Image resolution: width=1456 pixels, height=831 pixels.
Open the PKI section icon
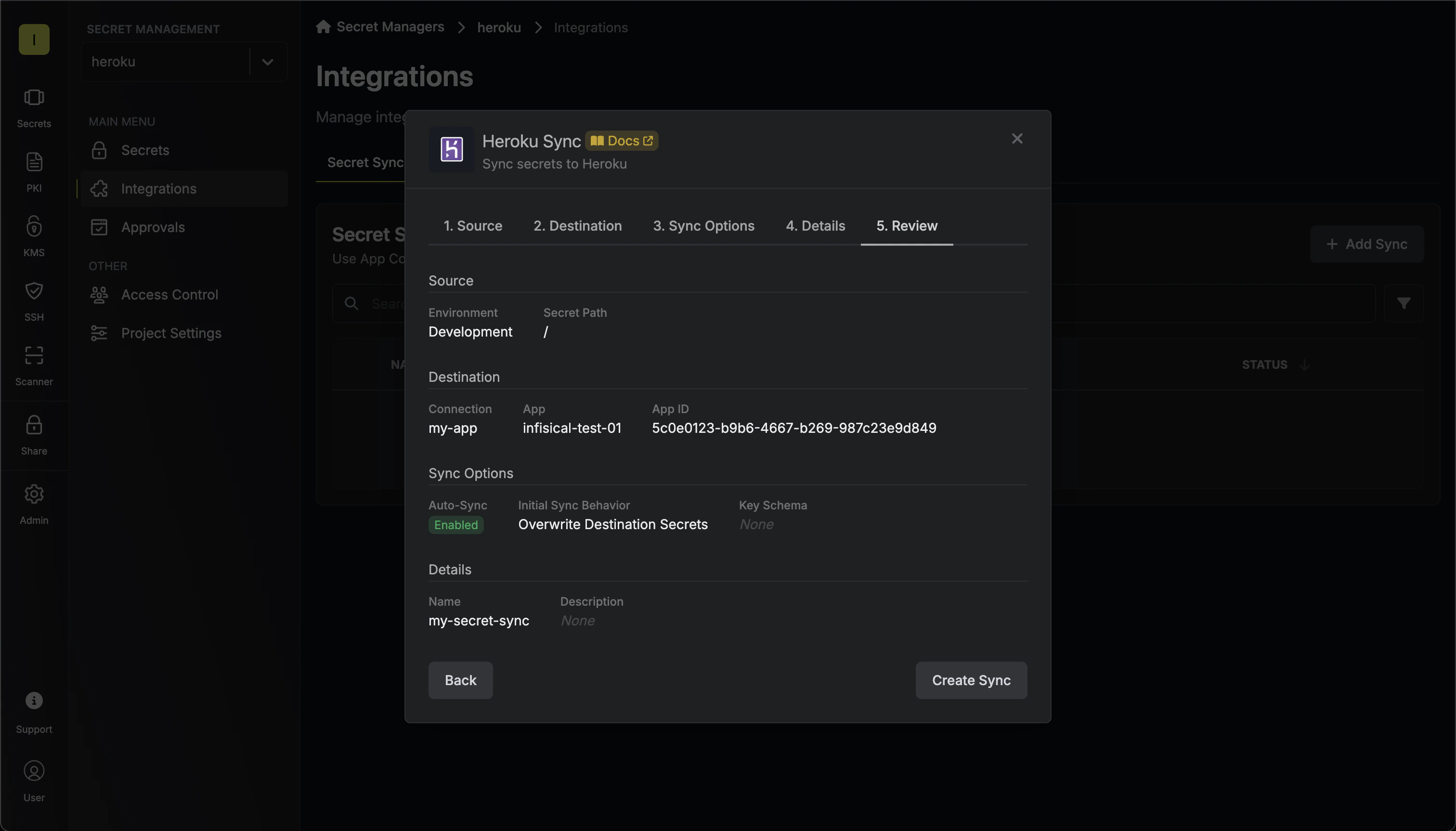[34, 162]
